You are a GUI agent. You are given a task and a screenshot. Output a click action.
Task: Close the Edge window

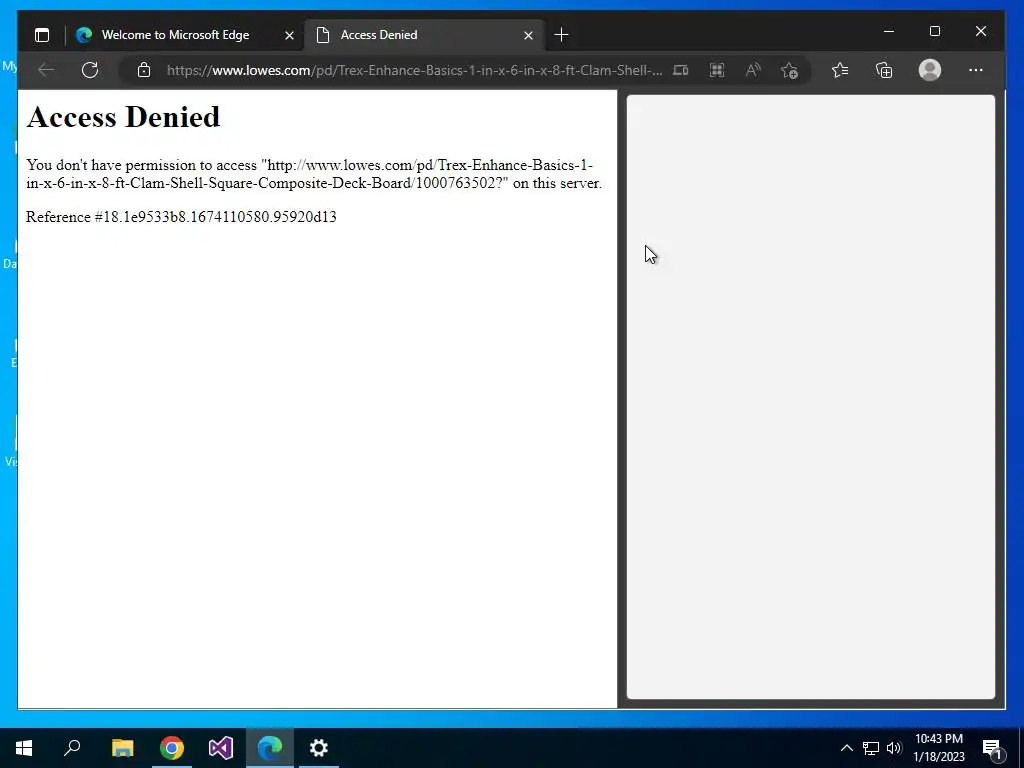pyautogui.click(x=980, y=31)
